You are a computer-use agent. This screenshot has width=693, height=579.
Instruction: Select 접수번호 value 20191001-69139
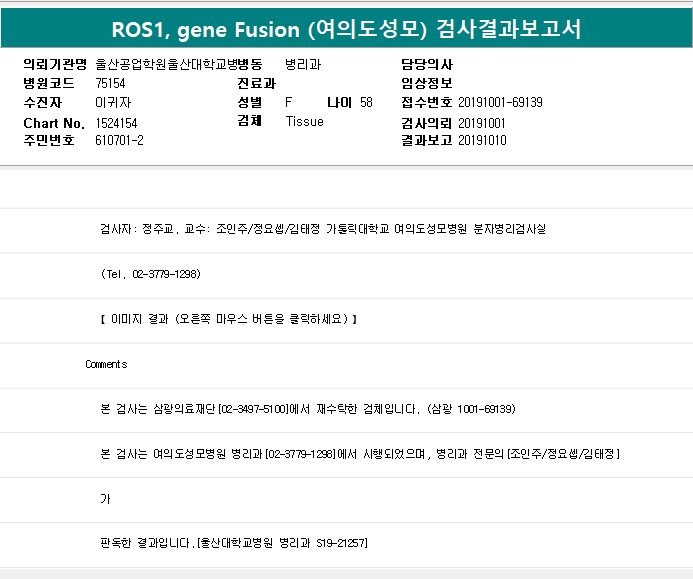pos(500,102)
